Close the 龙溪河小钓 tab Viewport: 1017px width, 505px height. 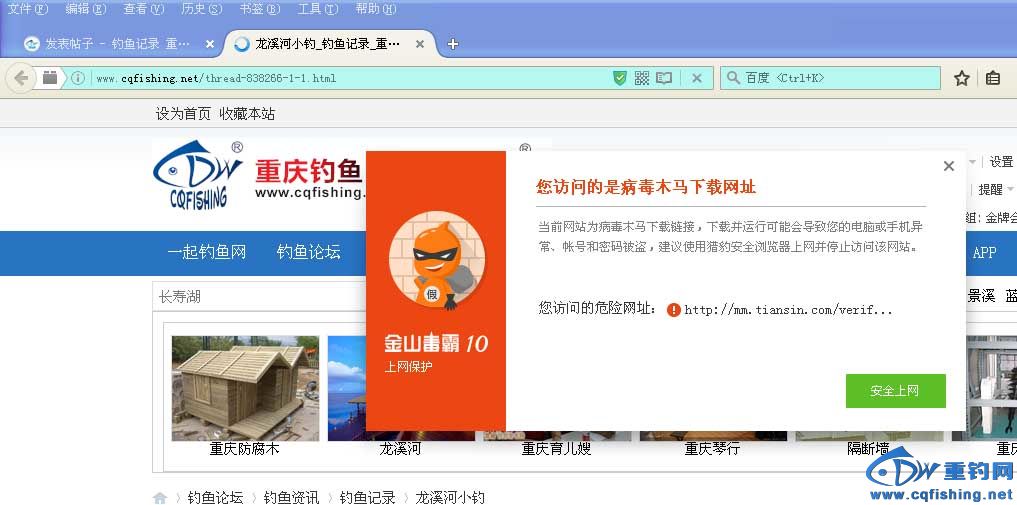pyautogui.click(x=420, y=44)
